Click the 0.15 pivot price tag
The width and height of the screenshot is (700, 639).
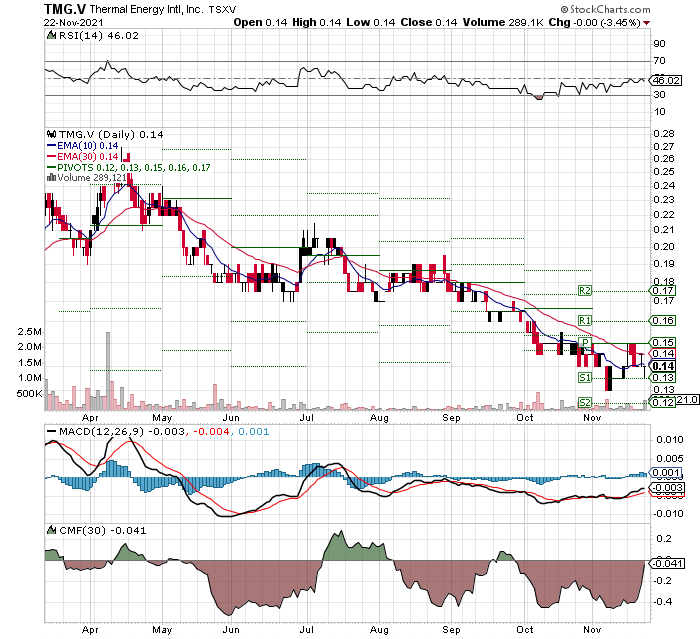point(663,342)
